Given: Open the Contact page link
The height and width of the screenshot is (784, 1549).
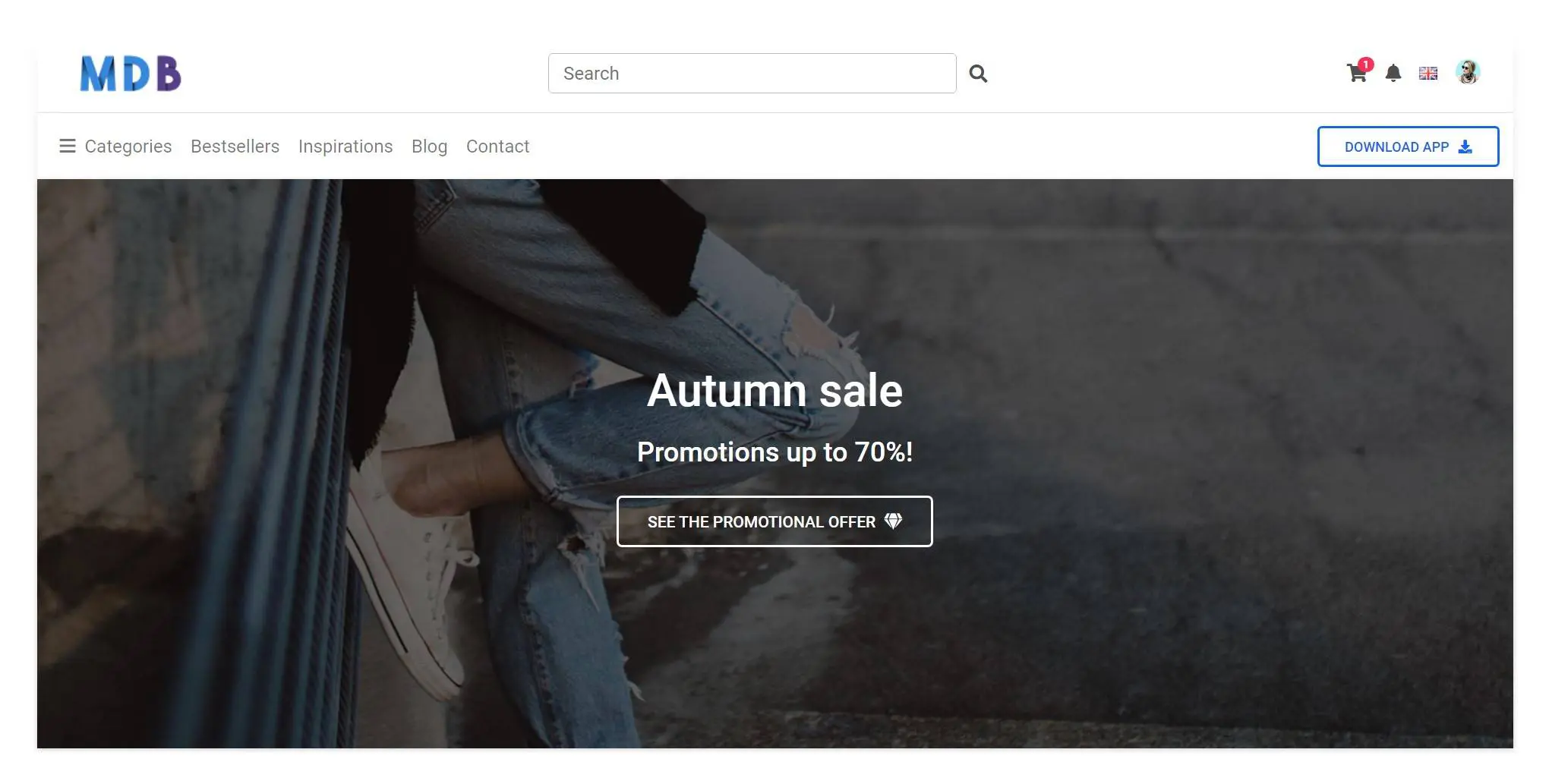Looking at the screenshot, I should pyautogui.click(x=497, y=146).
